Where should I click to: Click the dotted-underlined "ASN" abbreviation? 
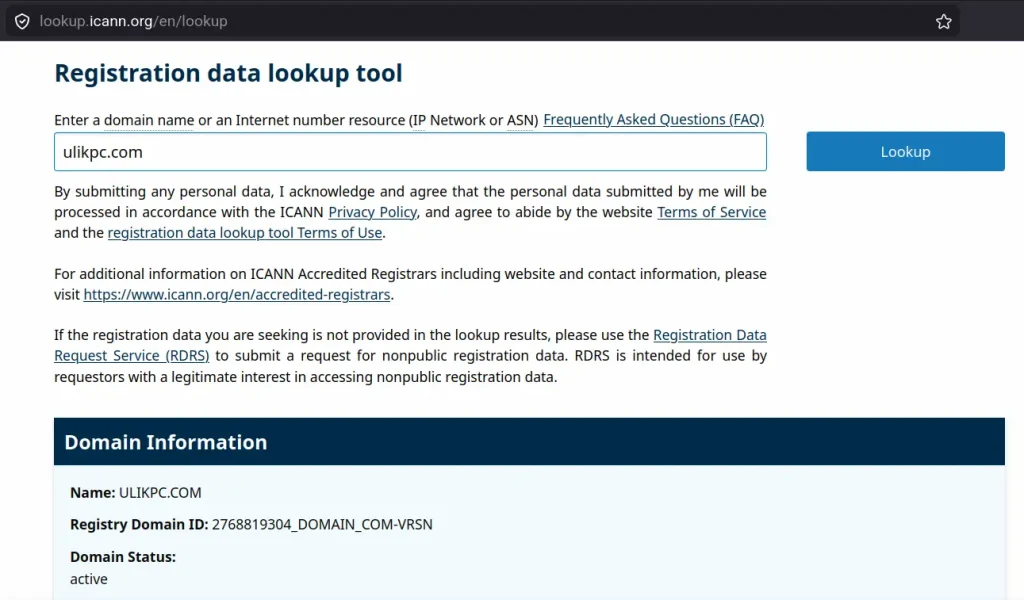pos(520,120)
